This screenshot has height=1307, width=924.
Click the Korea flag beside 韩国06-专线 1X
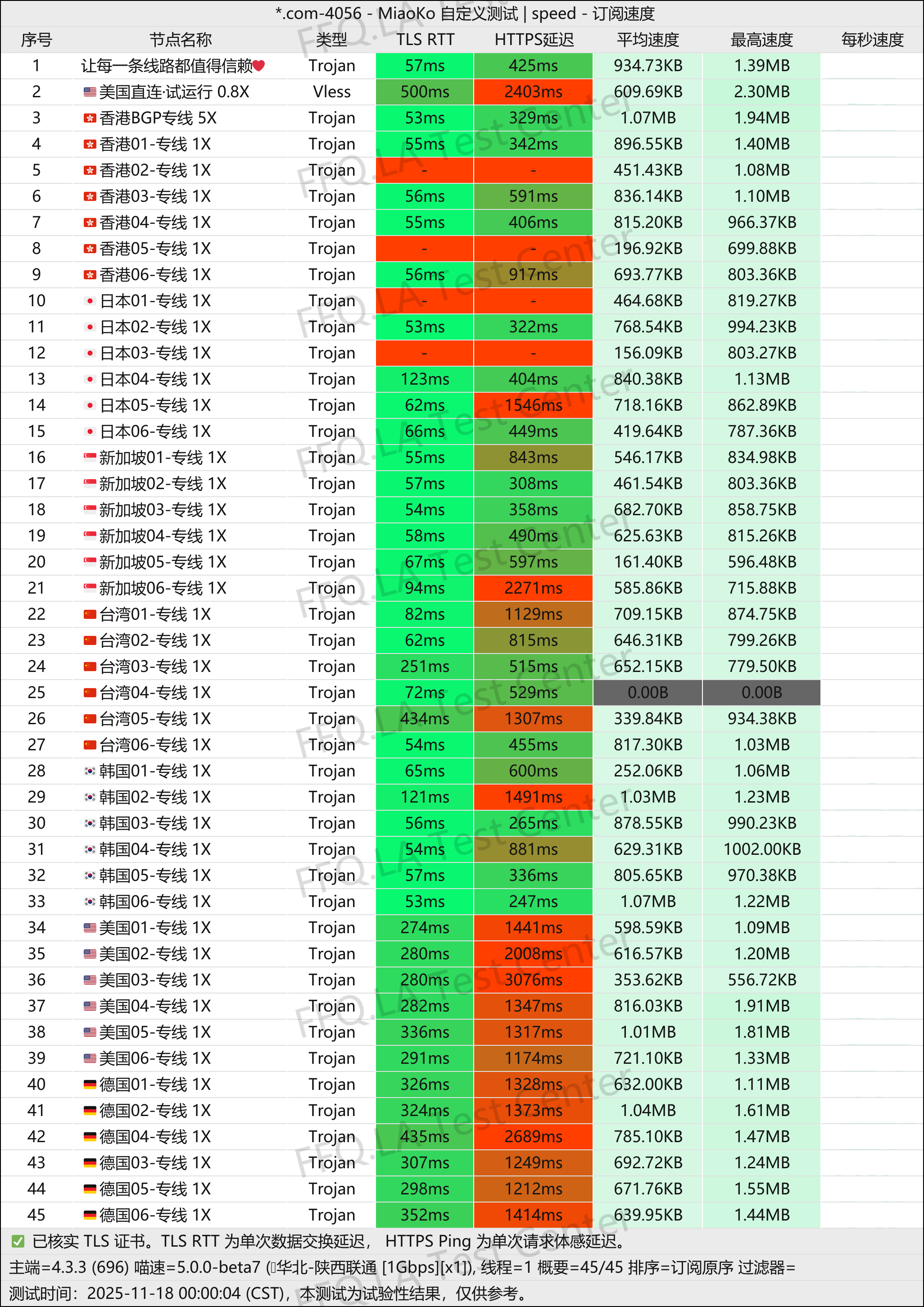coord(89,901)
